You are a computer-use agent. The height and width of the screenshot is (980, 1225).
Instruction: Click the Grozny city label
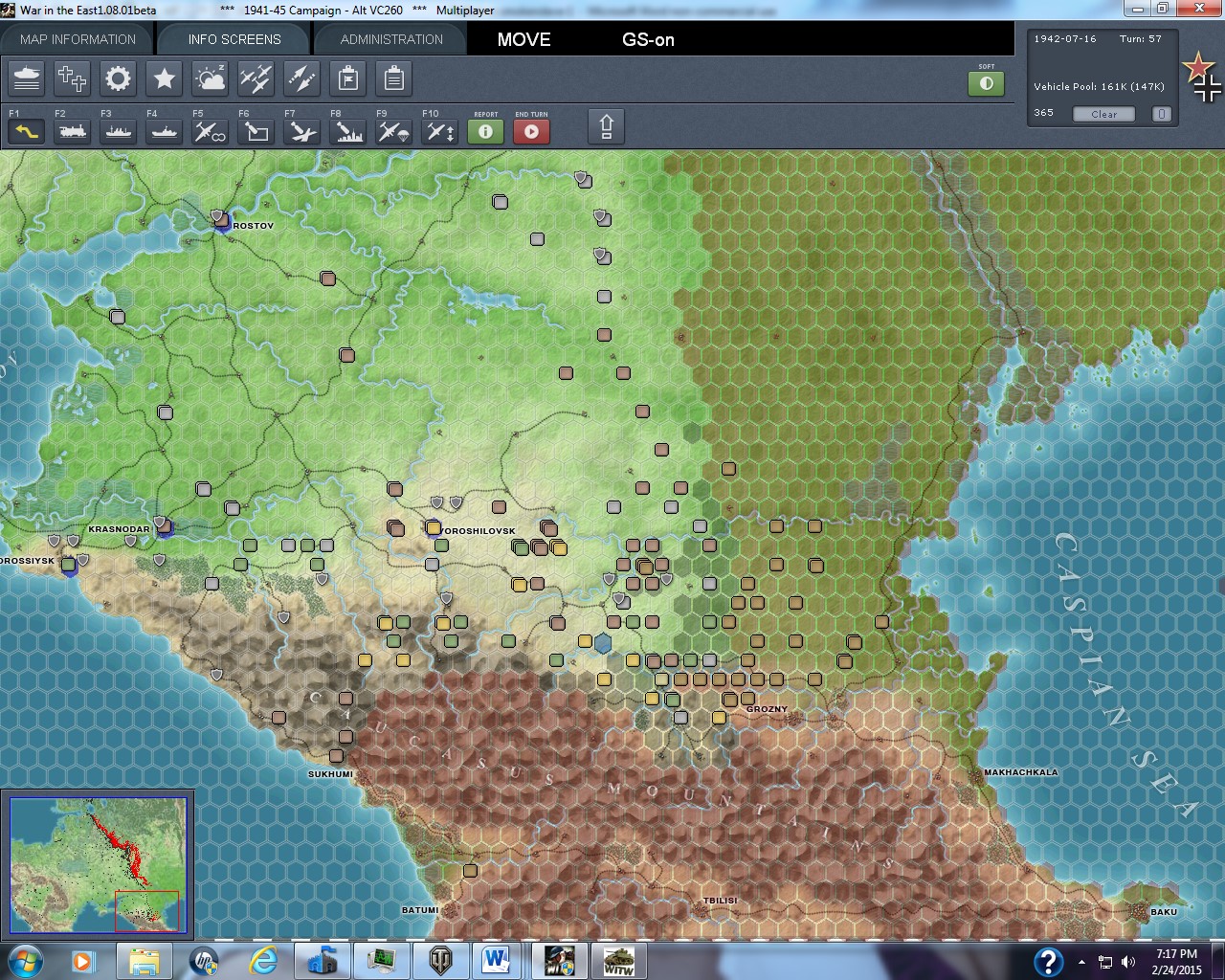coord(767,709)
